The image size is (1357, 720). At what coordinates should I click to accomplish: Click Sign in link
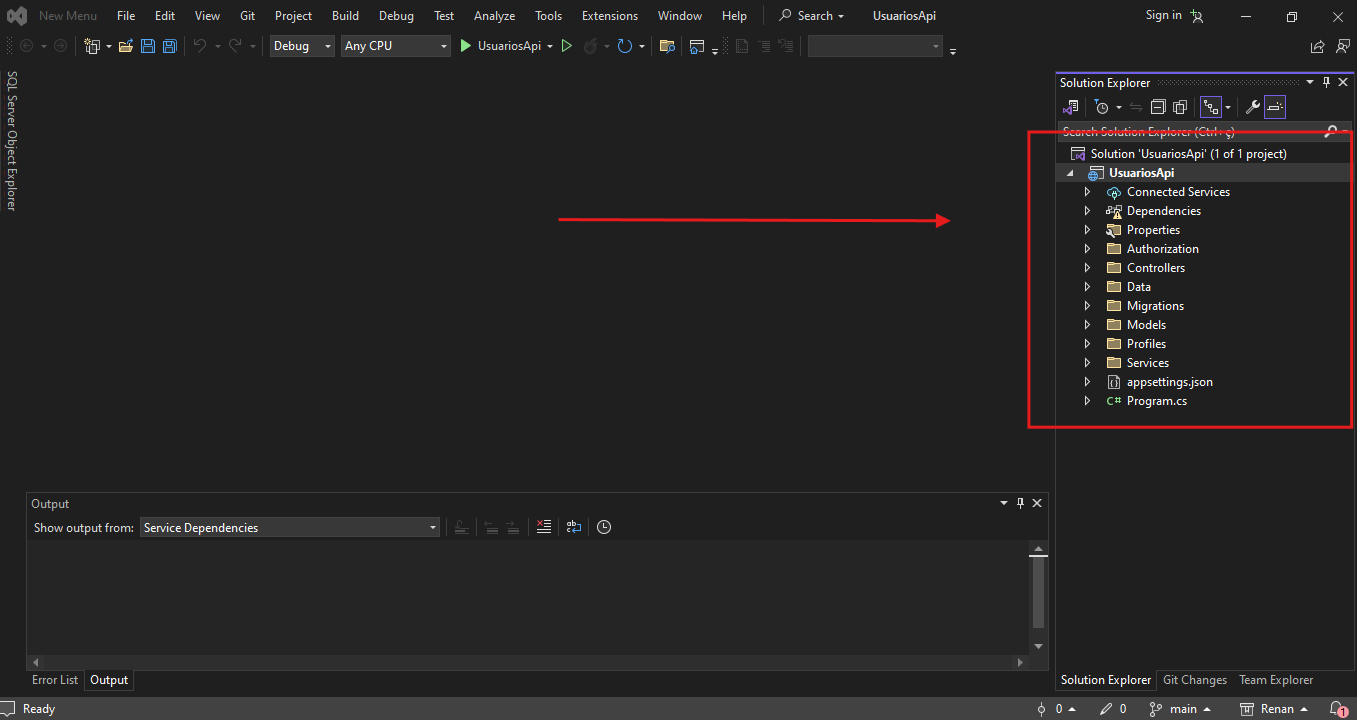tap(1163, 15)
